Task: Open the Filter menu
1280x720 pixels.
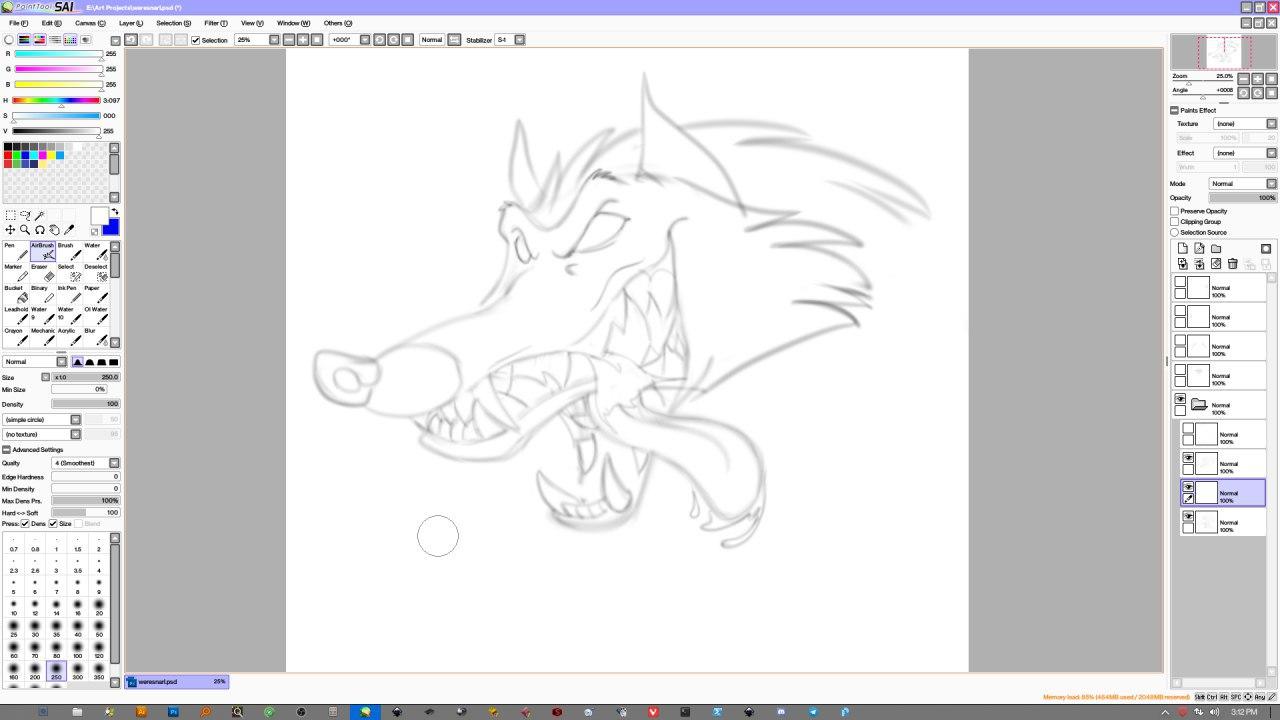Action: click(x=215, y=23)
